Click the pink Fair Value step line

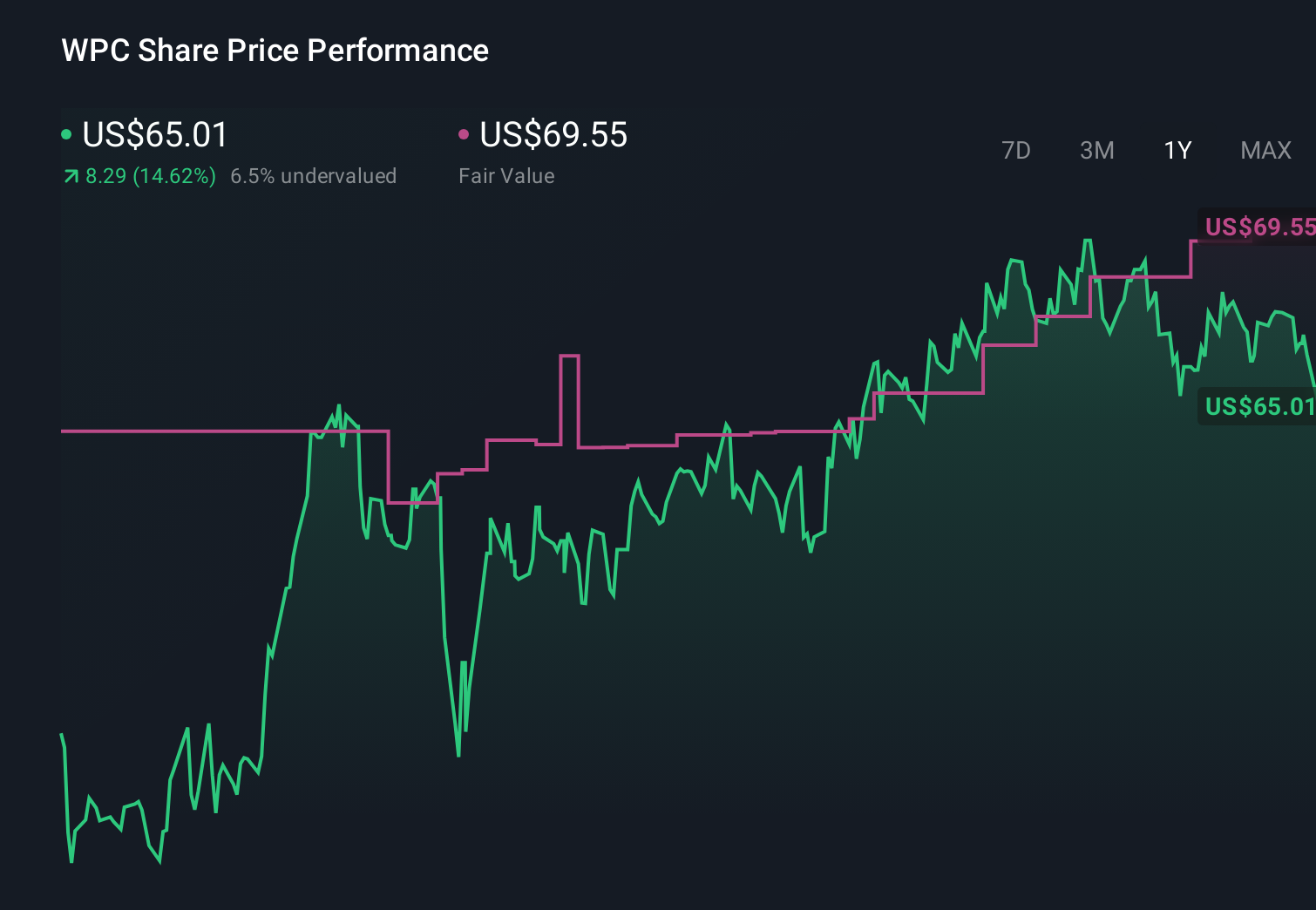pyautogui.click(x=218, y=431)
